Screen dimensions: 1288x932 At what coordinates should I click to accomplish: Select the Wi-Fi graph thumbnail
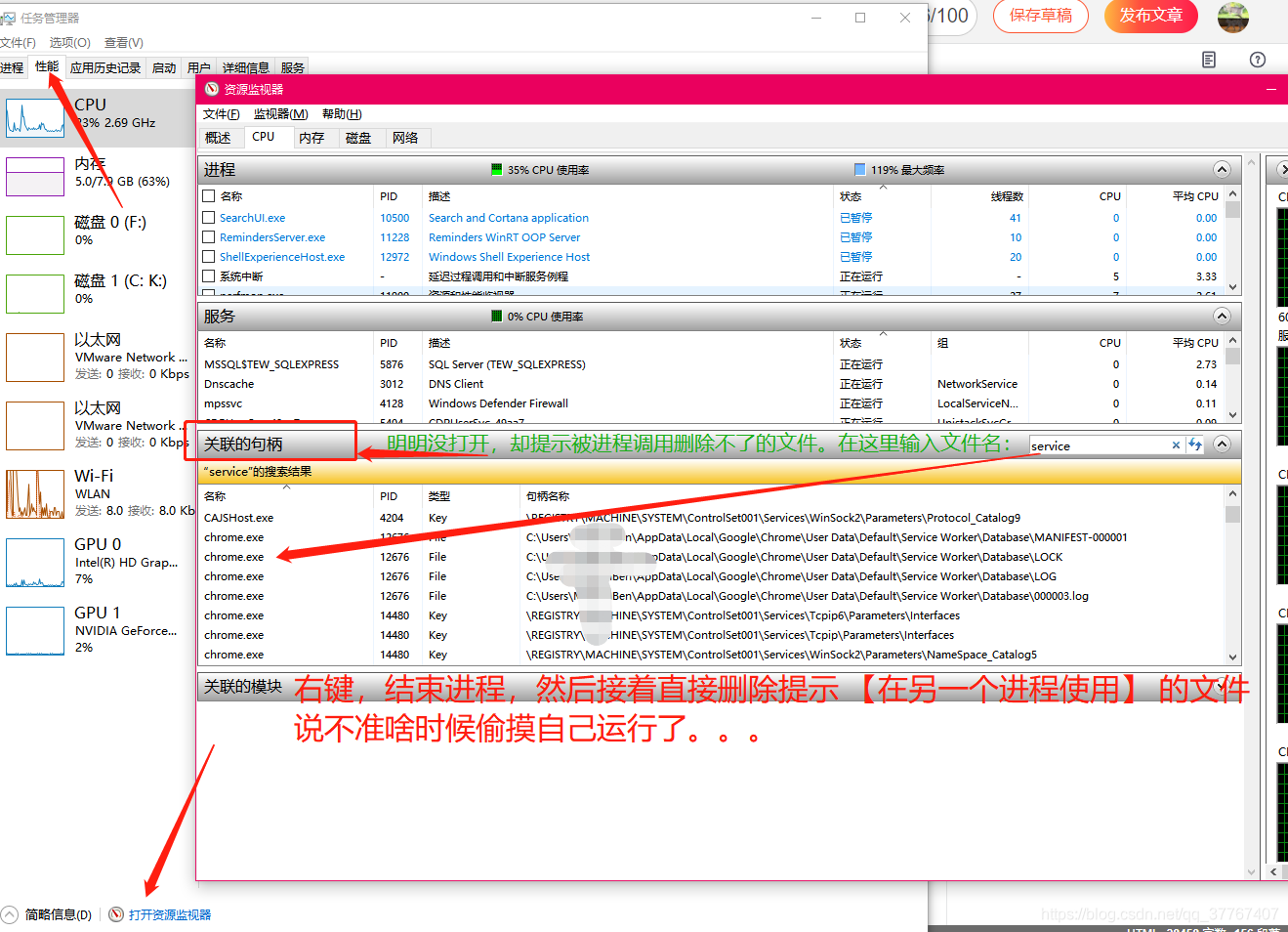(x=35, y=494)
